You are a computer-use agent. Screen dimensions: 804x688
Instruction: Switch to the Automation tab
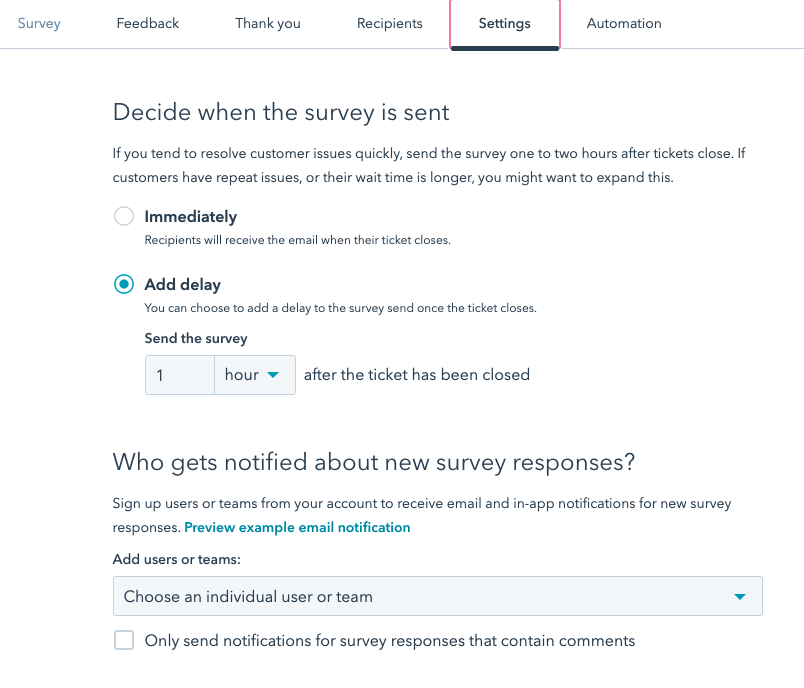pyautogui.click(x=624, y=23)
